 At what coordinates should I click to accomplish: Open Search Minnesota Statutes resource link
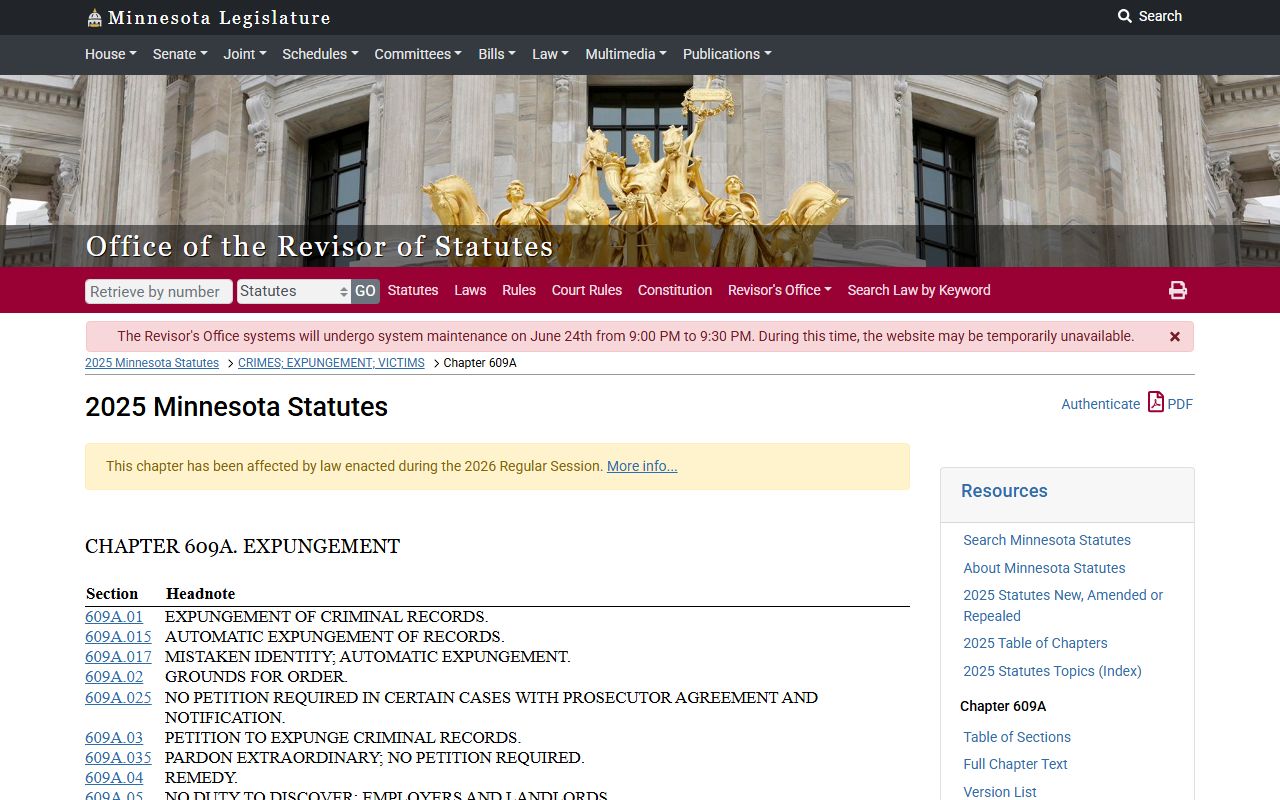click(1047, 540)
